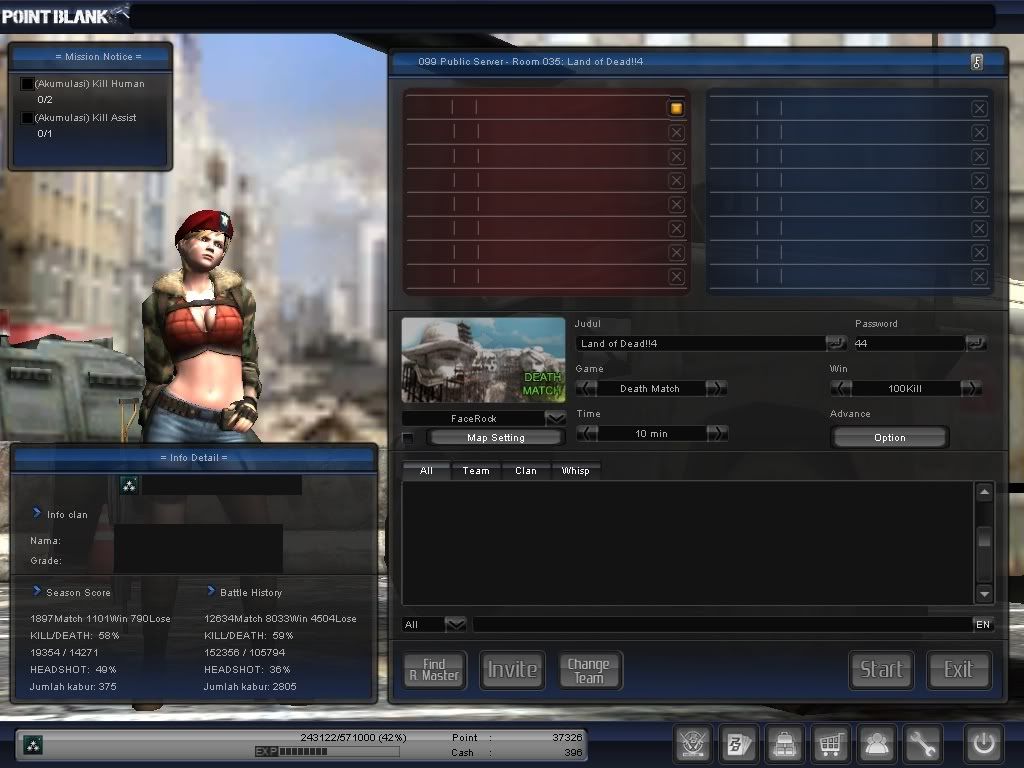Click the Find R. Master button

pos(434,670)
